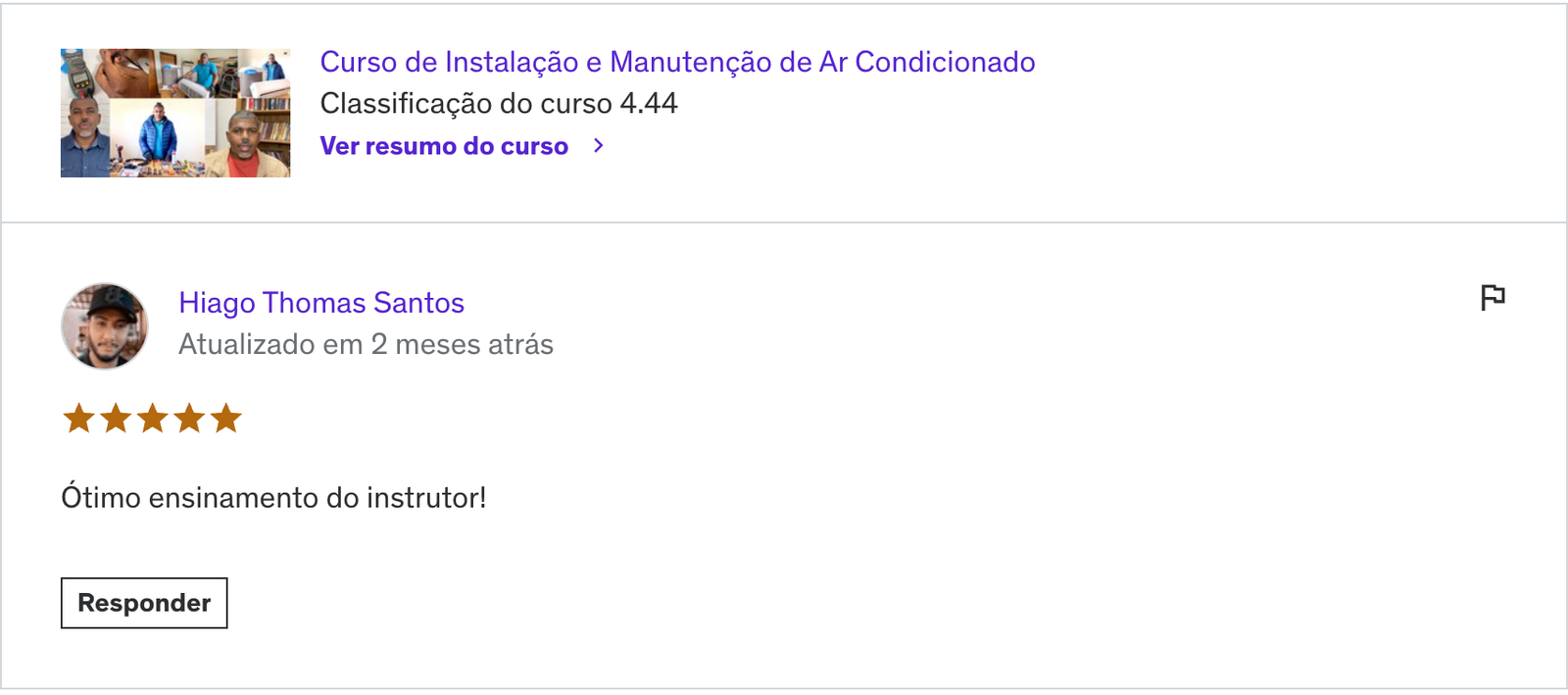Open Curso de Instalação e Manutenção link
Screen dimensions: 1568x695
(x=677, y=62)
